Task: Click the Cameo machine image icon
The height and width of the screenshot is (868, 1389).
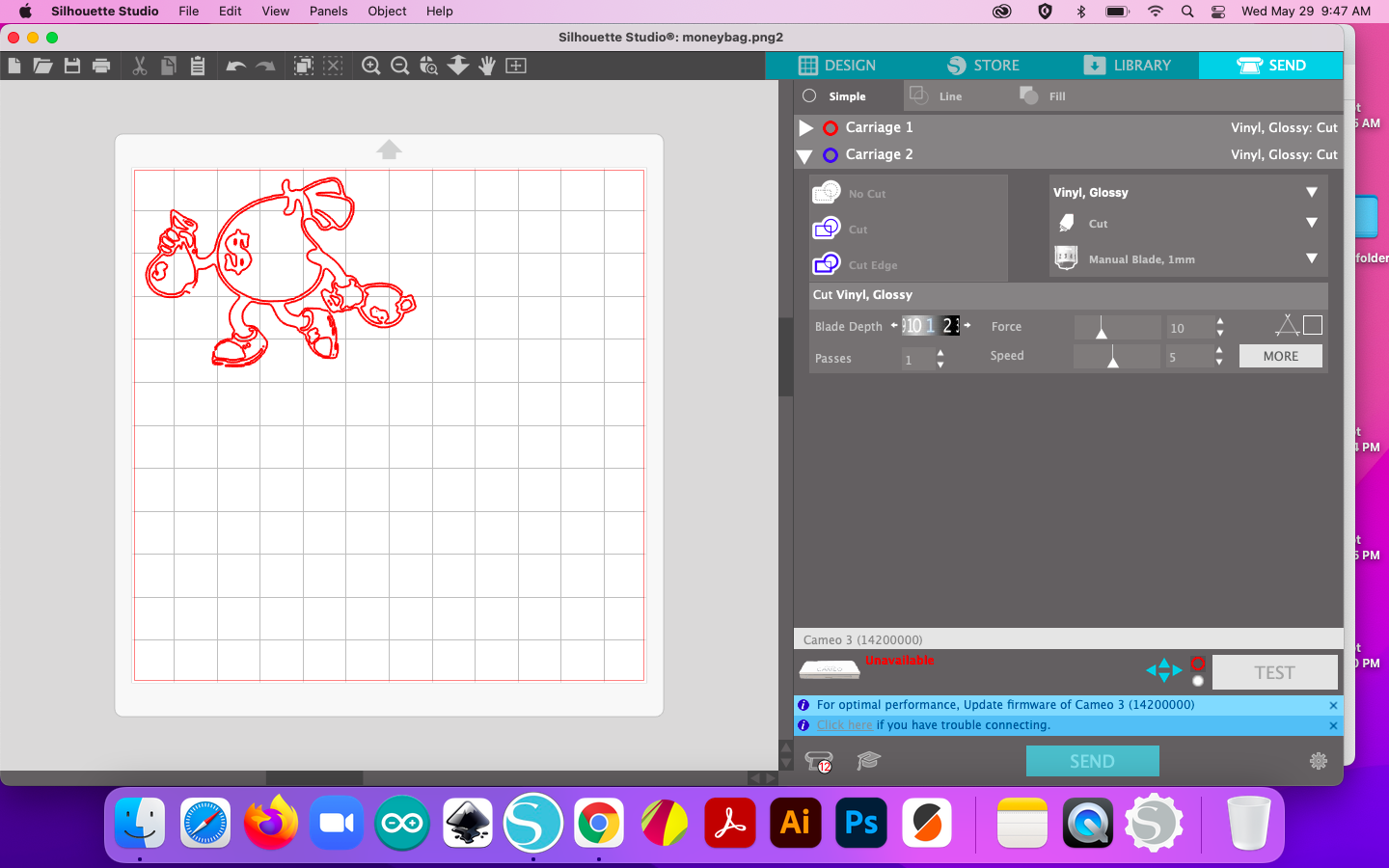Action: pyautogui.click(x=830, y=668)
